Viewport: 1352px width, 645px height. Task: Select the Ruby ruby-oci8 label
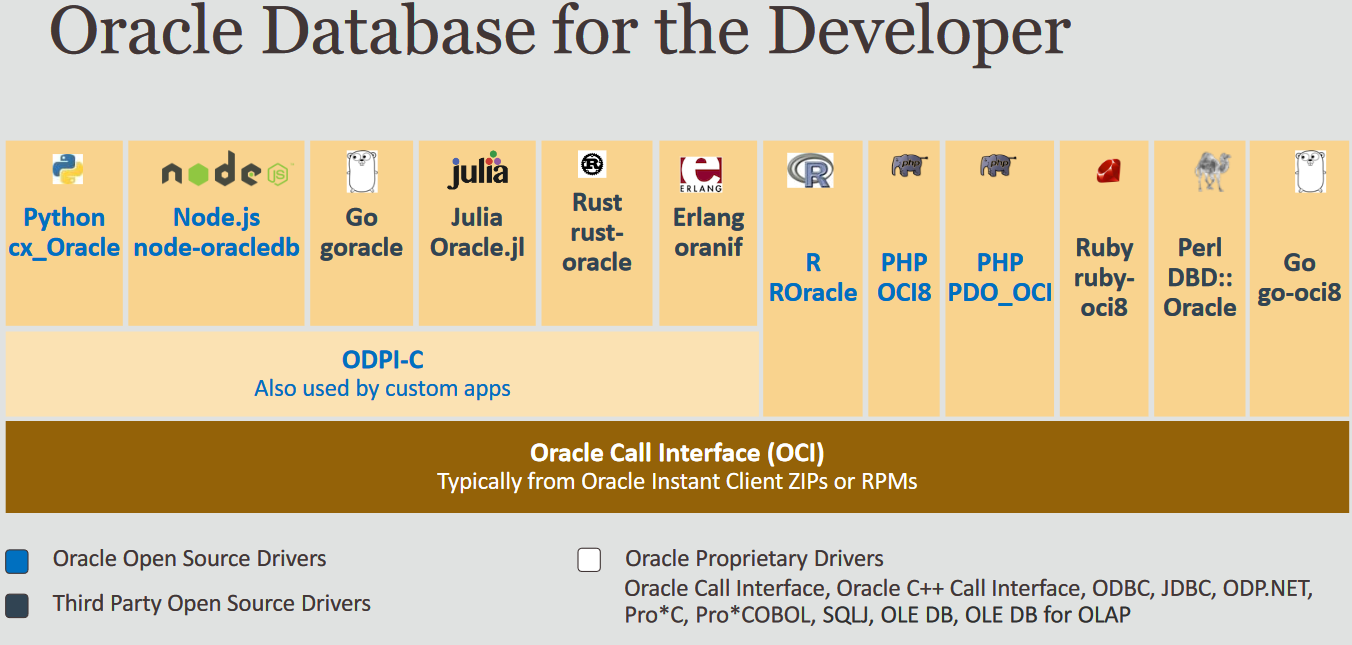pyautogui.click(x=1104, y=277)
